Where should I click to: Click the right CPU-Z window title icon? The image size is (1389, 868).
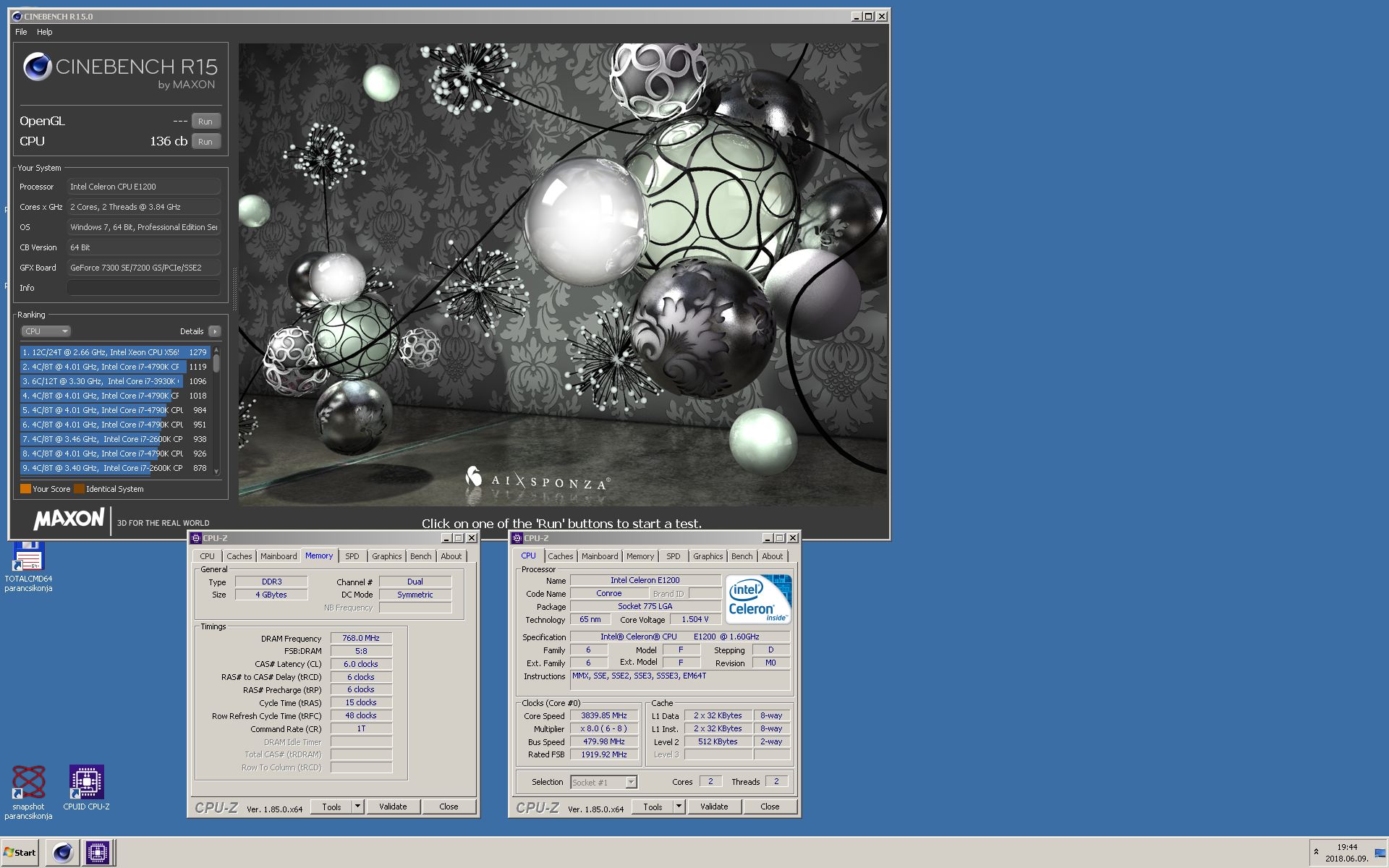(x=517, y=538)
